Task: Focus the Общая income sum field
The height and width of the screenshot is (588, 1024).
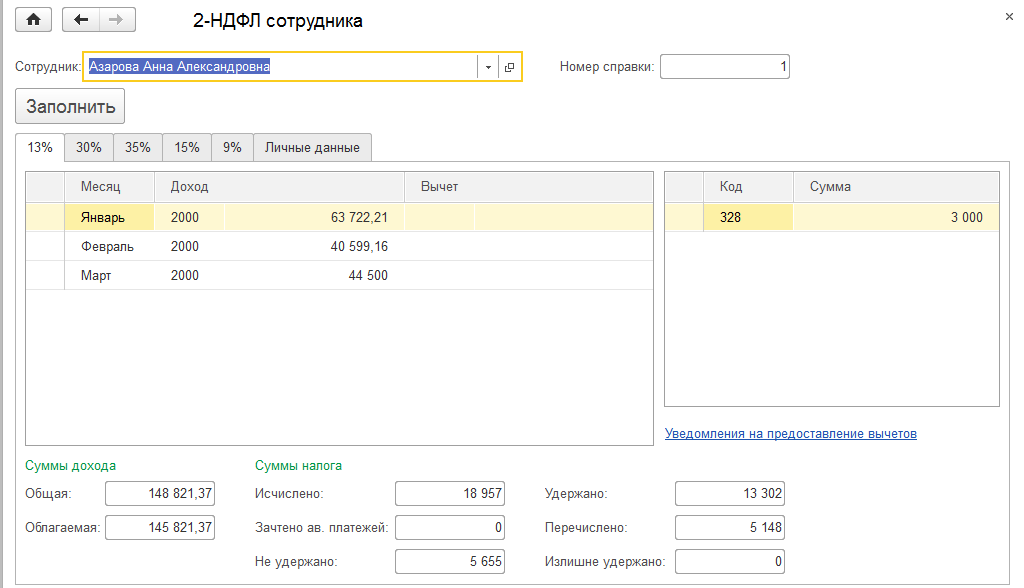Action: coord(160,493)
